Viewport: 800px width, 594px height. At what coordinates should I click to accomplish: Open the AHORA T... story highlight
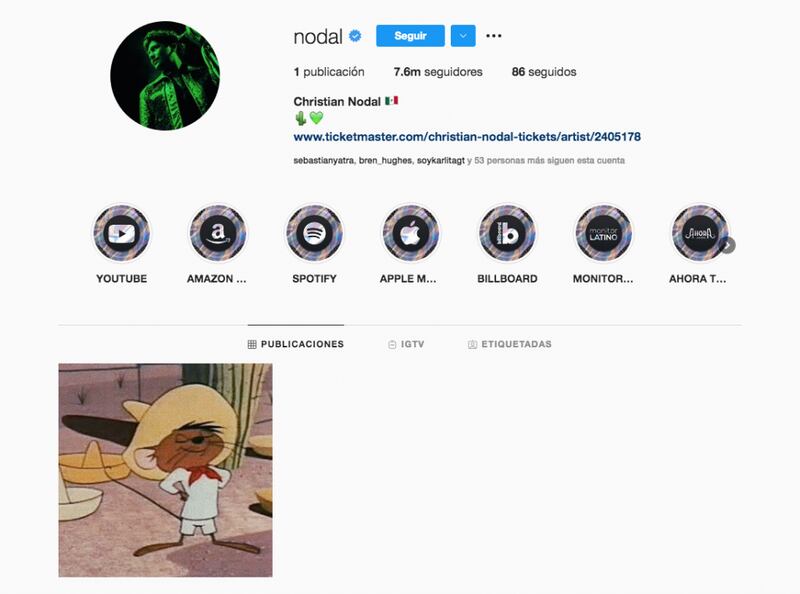pyautogui.click(x=700, y=234)
